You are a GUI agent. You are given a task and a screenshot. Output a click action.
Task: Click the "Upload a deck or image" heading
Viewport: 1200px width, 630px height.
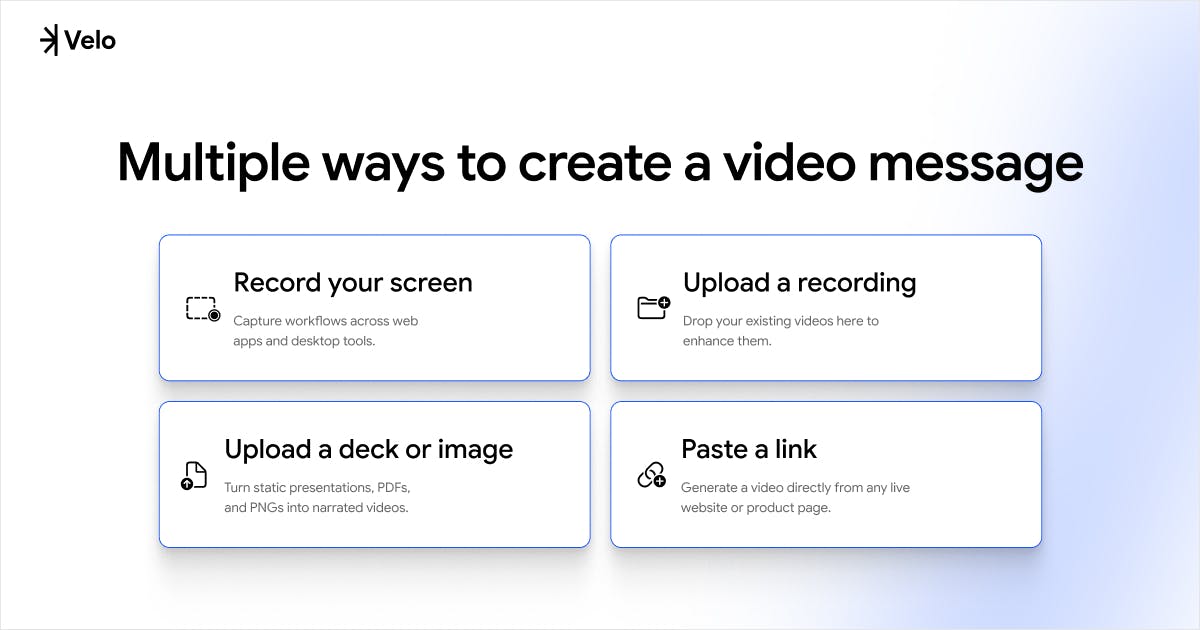pos(369,450)
